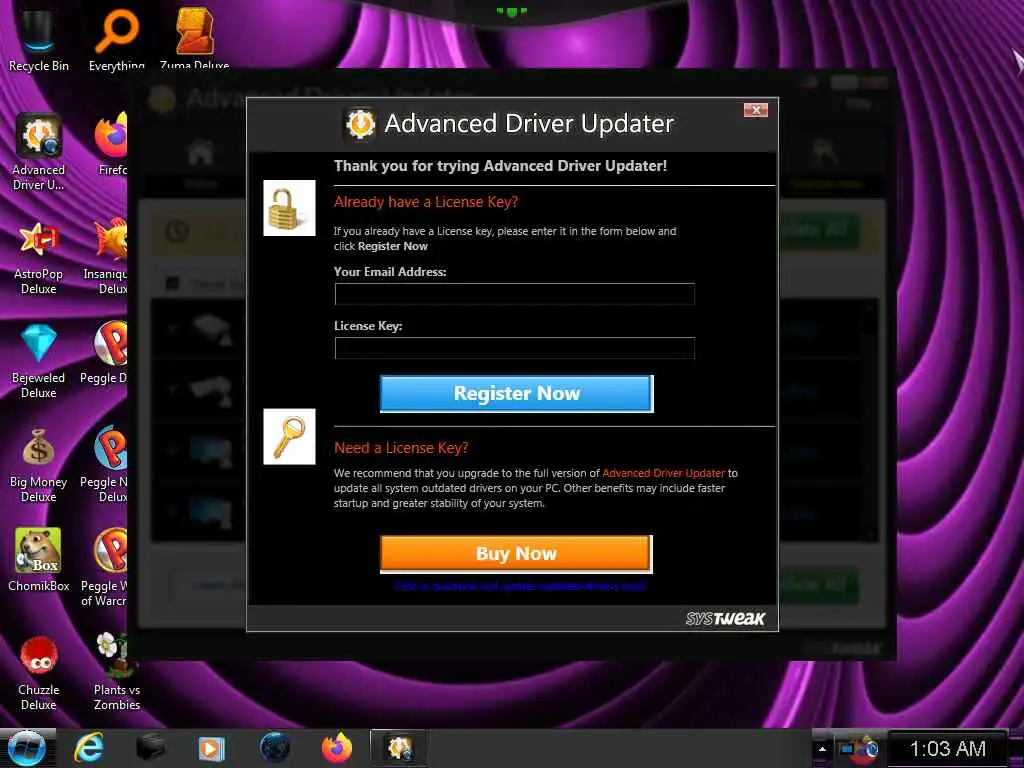This screenshot has width=1024, height=768.
Task: Focus the Your Email Address field
Action: pyautogui.click(x=514, y=294)
